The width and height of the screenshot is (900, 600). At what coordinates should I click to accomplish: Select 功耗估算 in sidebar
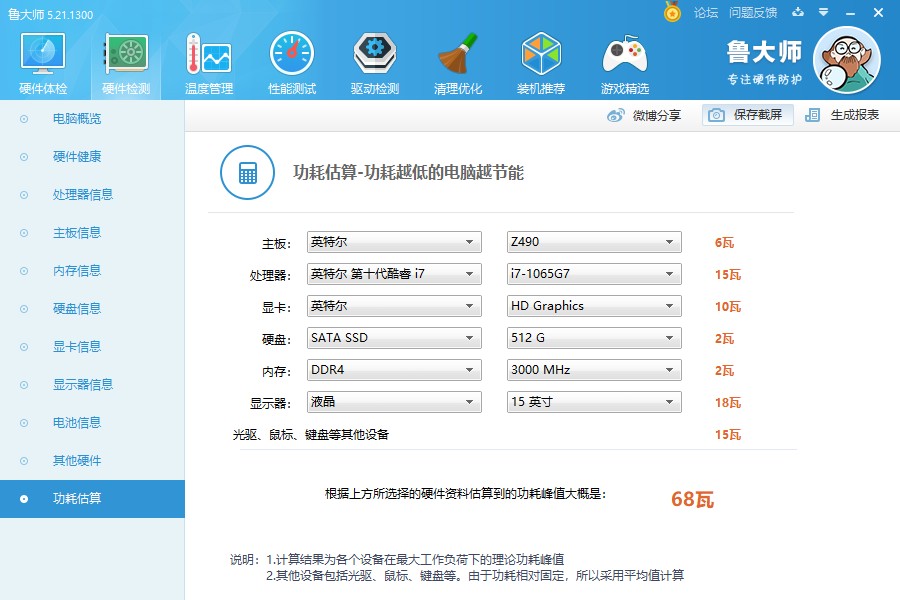(x=92, y=499)
